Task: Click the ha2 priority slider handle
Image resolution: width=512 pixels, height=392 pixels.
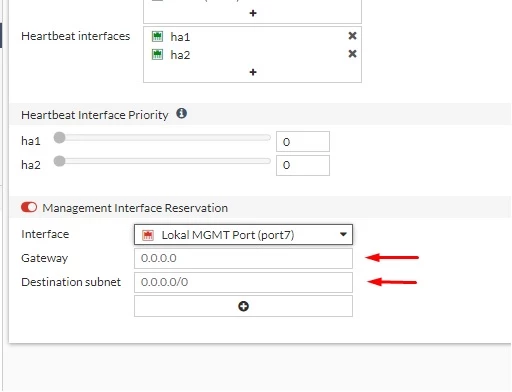Action: click(60, 161)
